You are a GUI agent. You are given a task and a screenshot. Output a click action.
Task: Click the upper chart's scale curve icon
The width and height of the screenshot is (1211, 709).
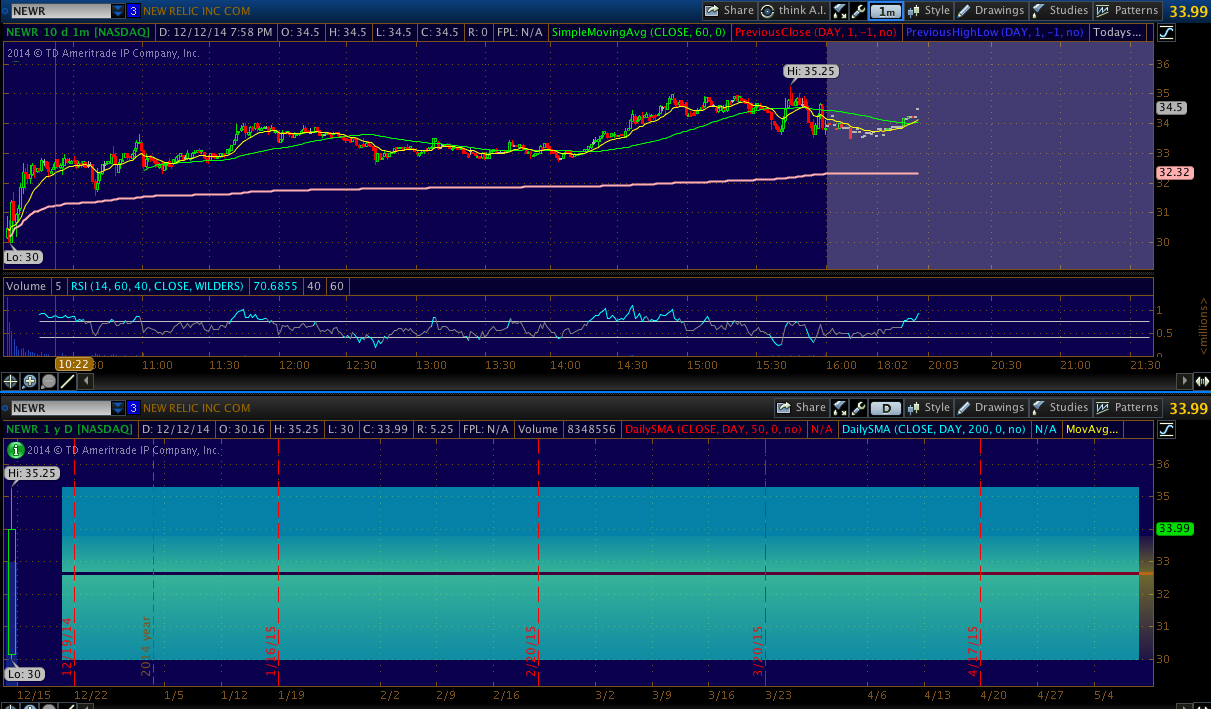point(1167,32)
